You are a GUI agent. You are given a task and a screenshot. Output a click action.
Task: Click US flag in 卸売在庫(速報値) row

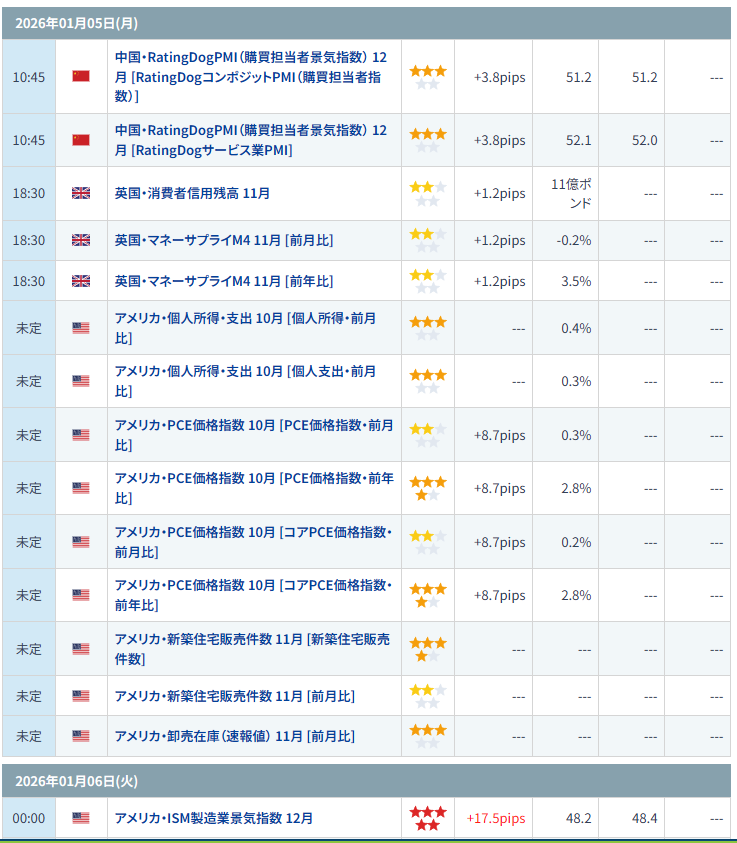click(x=81, y=736)
